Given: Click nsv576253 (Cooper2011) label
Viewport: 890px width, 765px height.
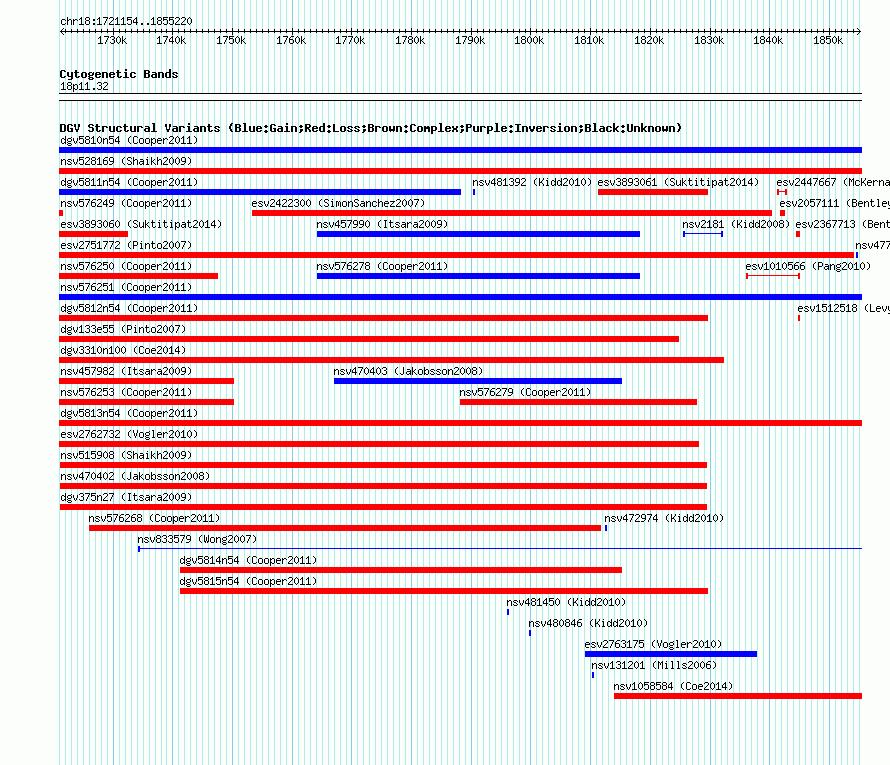Looking at the screenshot, I should pyautogui.click(x=126, y=392).
